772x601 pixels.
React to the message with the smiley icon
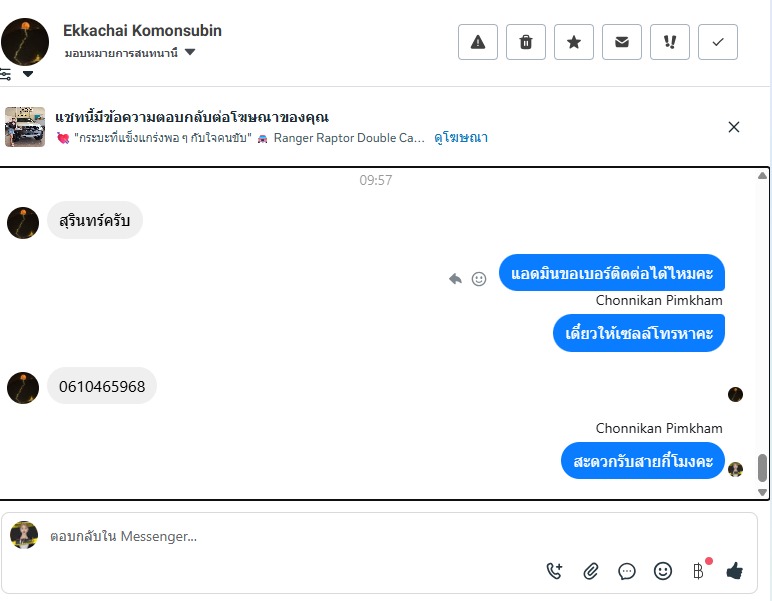(x=479, y=279)
